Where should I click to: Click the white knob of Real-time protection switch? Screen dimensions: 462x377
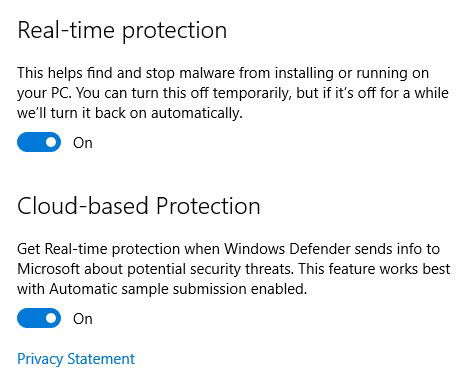(51, 142)
